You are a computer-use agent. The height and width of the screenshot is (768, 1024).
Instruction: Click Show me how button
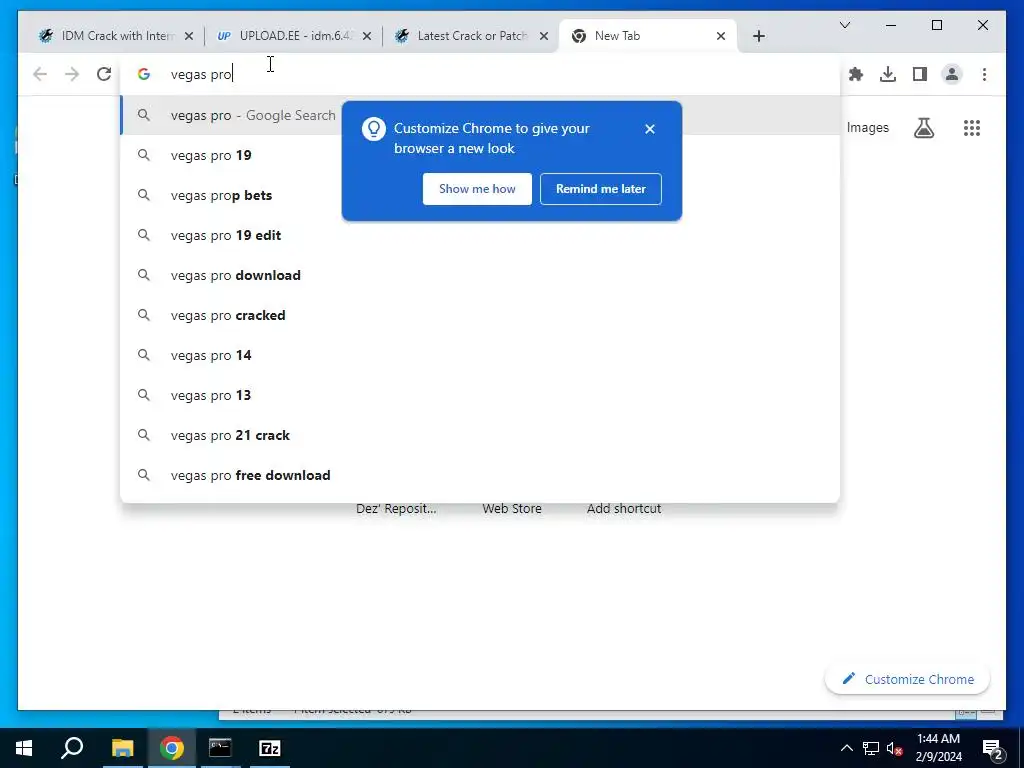477,189
